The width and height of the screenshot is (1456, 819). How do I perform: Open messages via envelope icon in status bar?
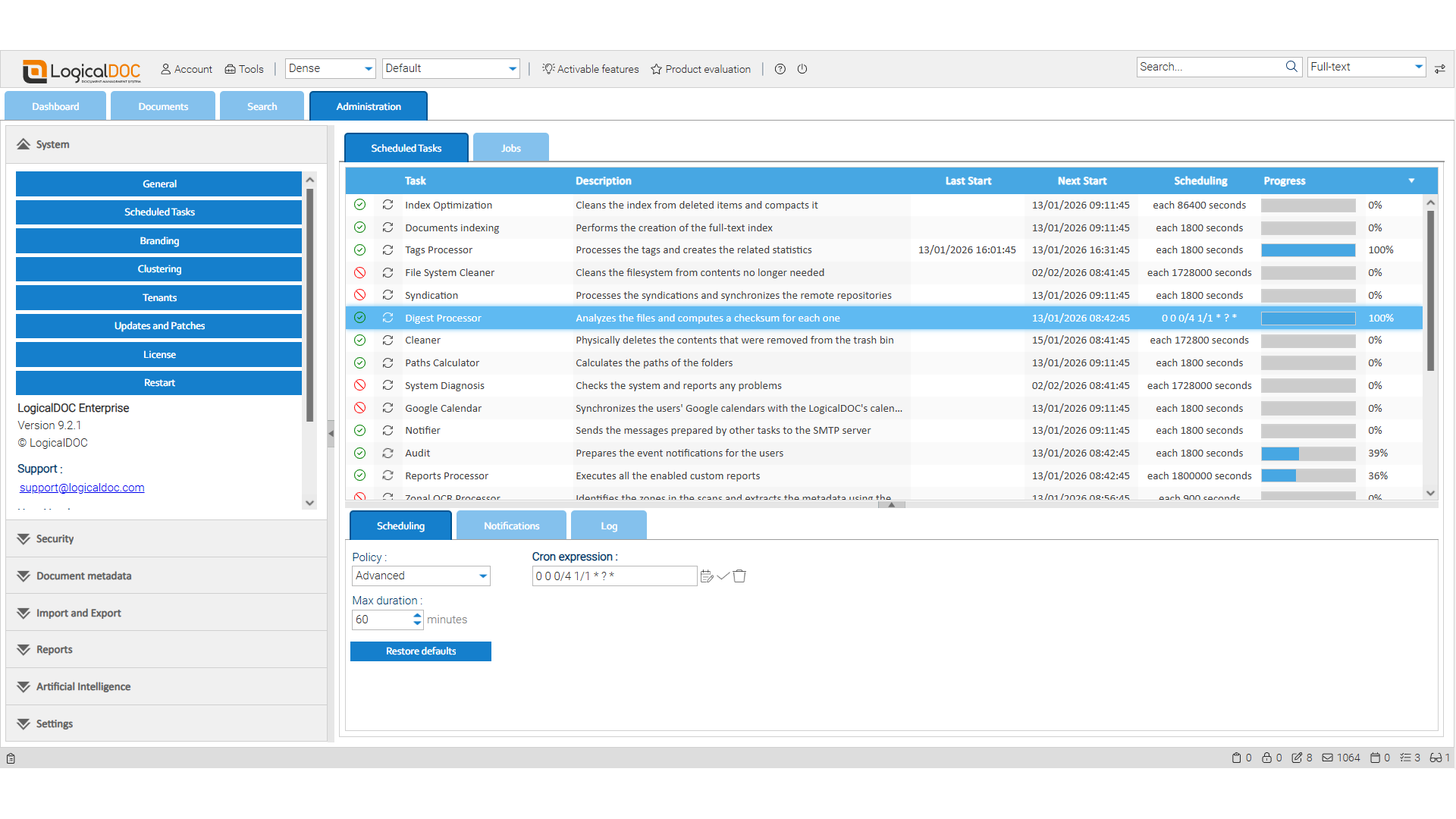(1326, 758)
